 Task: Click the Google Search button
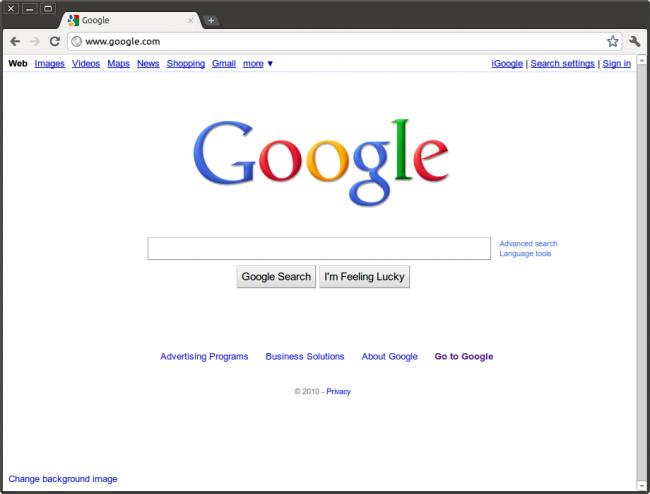(276, 276)
